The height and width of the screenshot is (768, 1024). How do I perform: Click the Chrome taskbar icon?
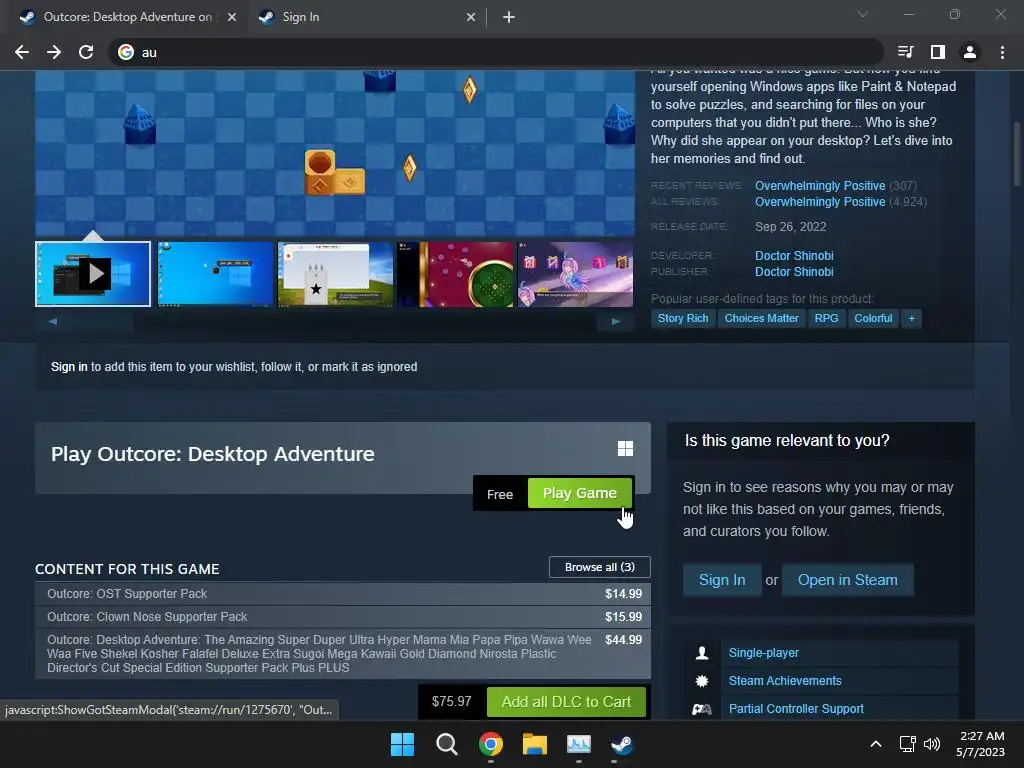click(490, 744)
